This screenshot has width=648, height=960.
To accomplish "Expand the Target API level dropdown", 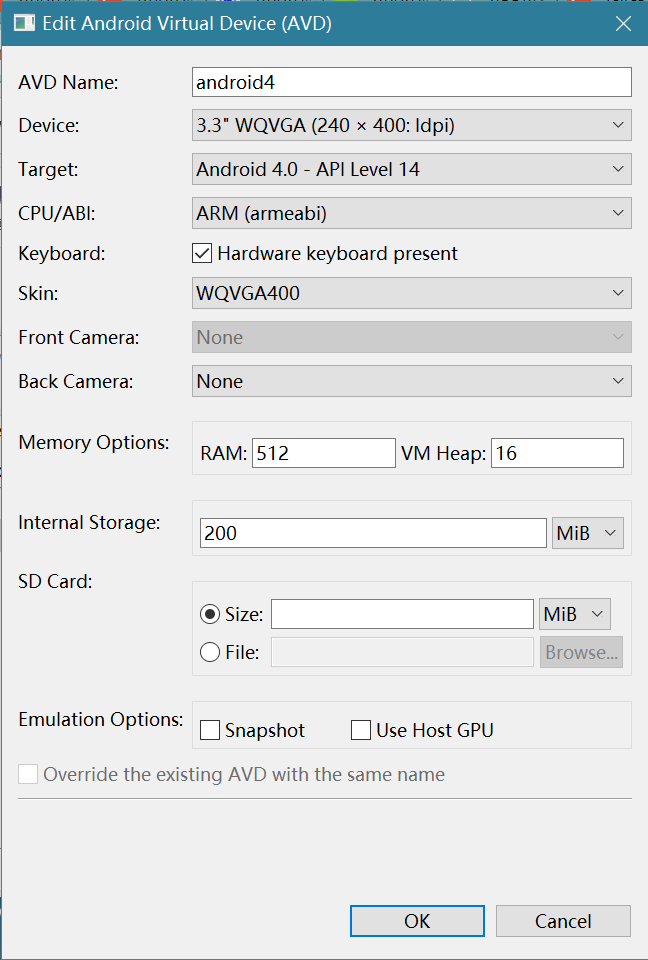I will tap(411, 170).
